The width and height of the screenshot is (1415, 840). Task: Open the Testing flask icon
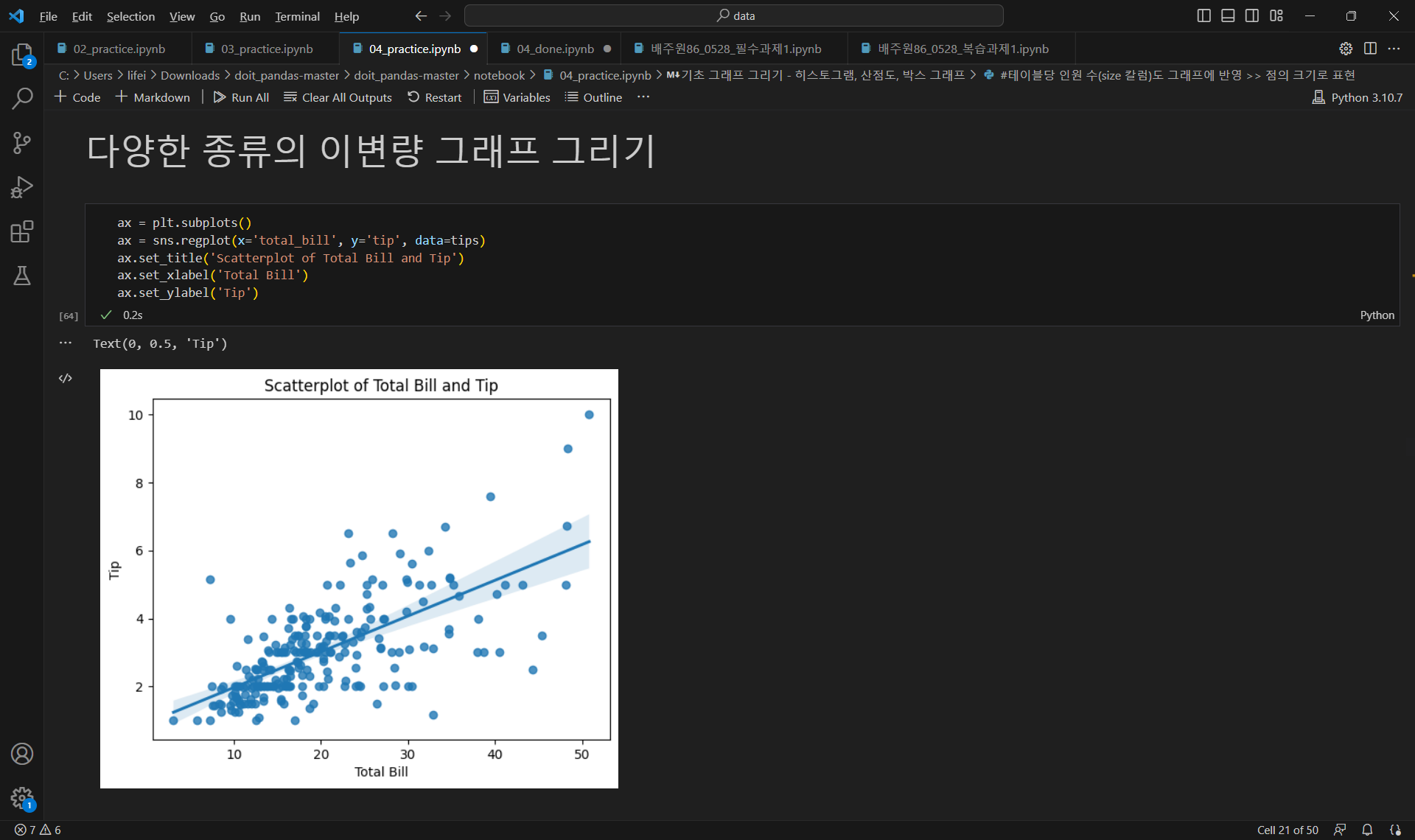(x=22, y=276)
